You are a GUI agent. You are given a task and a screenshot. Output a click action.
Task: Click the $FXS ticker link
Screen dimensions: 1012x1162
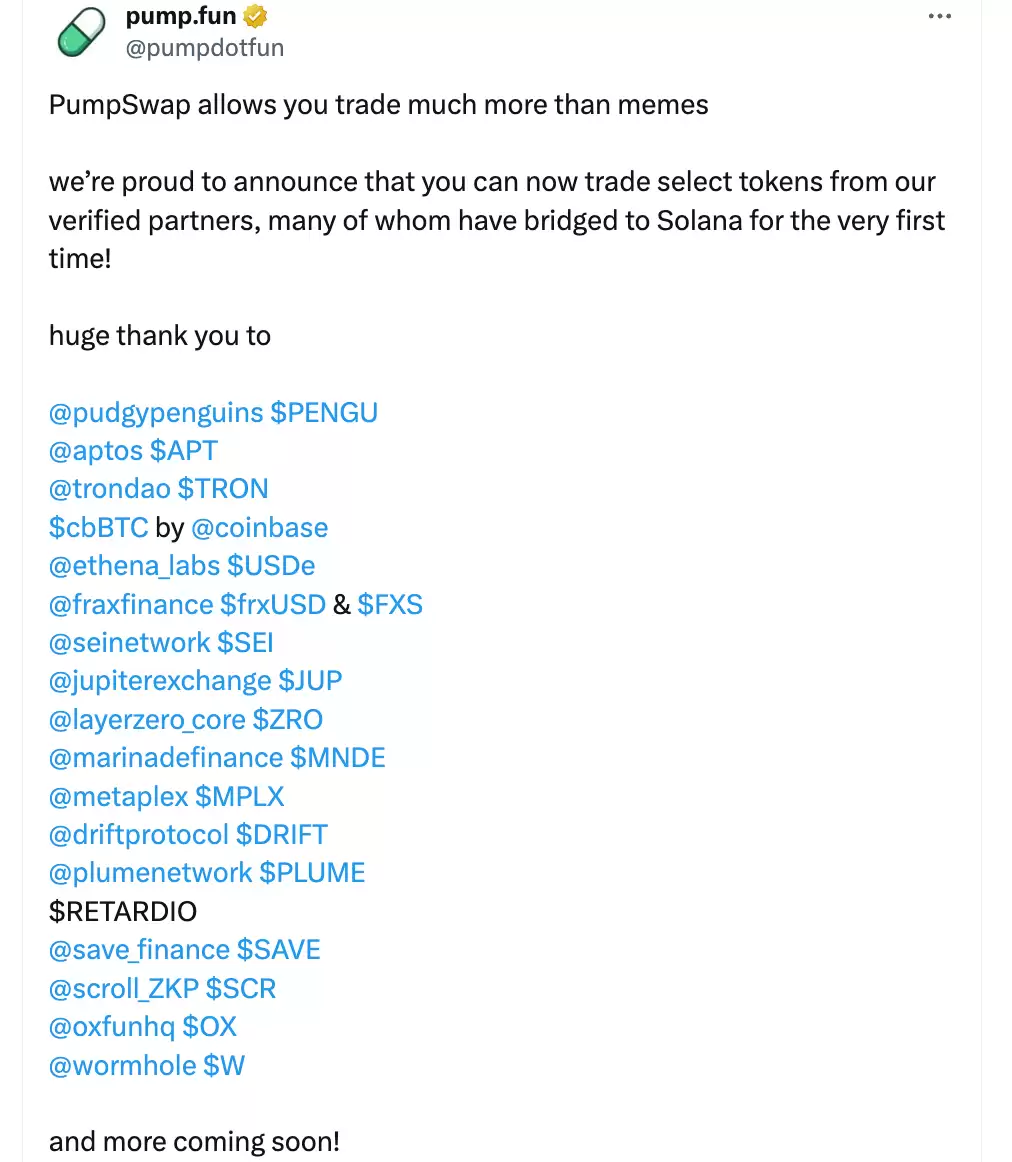click(x=390, y=604)
